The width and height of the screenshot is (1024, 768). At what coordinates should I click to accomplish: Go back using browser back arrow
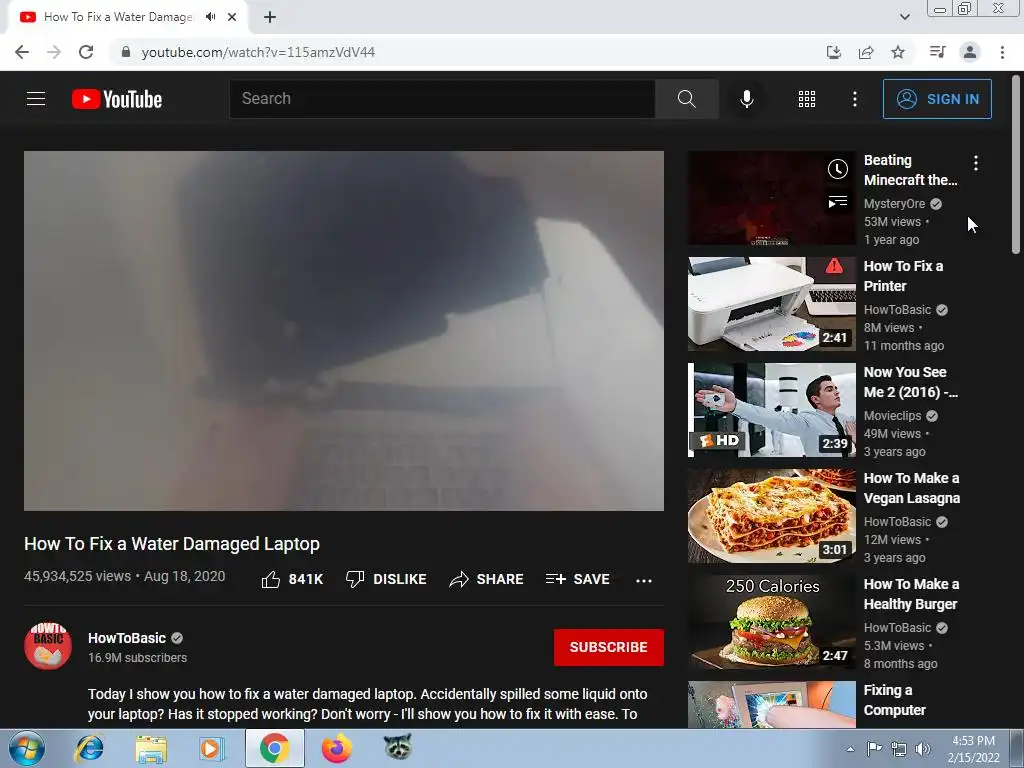coord(22,52)
